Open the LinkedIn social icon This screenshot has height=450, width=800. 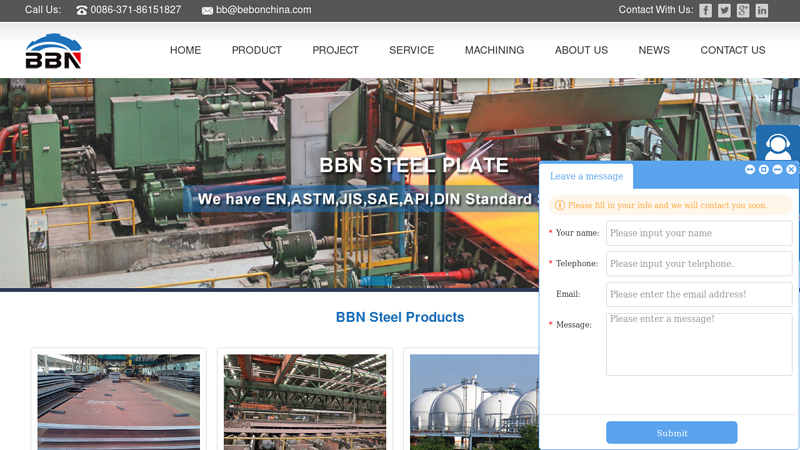[x=762, y=10]
